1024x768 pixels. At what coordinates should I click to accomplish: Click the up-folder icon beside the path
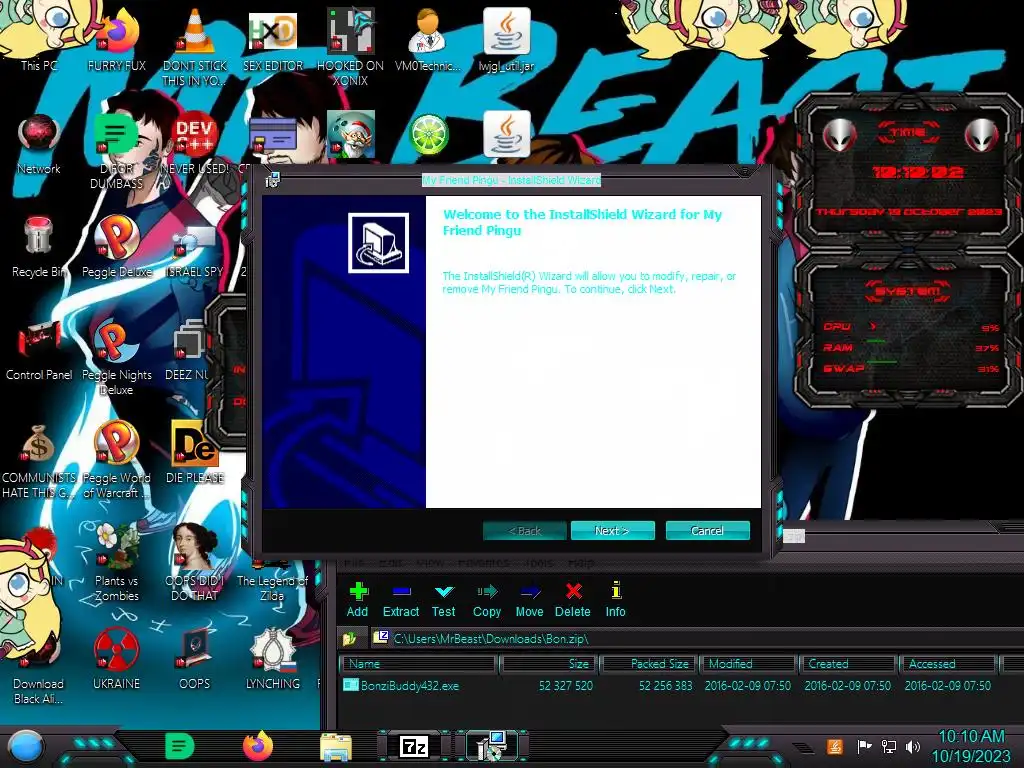350,639
